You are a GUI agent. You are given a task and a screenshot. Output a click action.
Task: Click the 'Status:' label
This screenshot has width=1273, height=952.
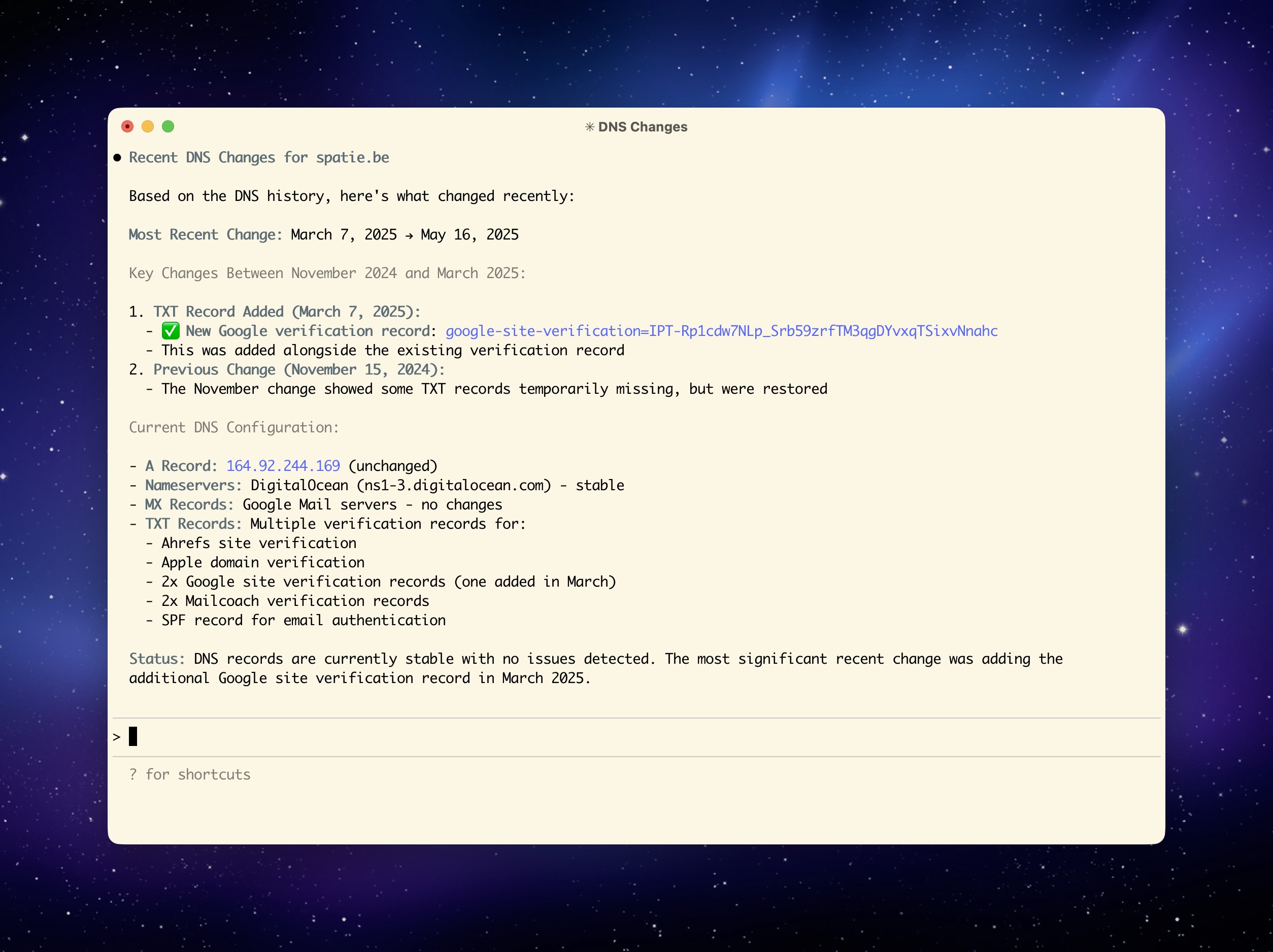(157, 659)
